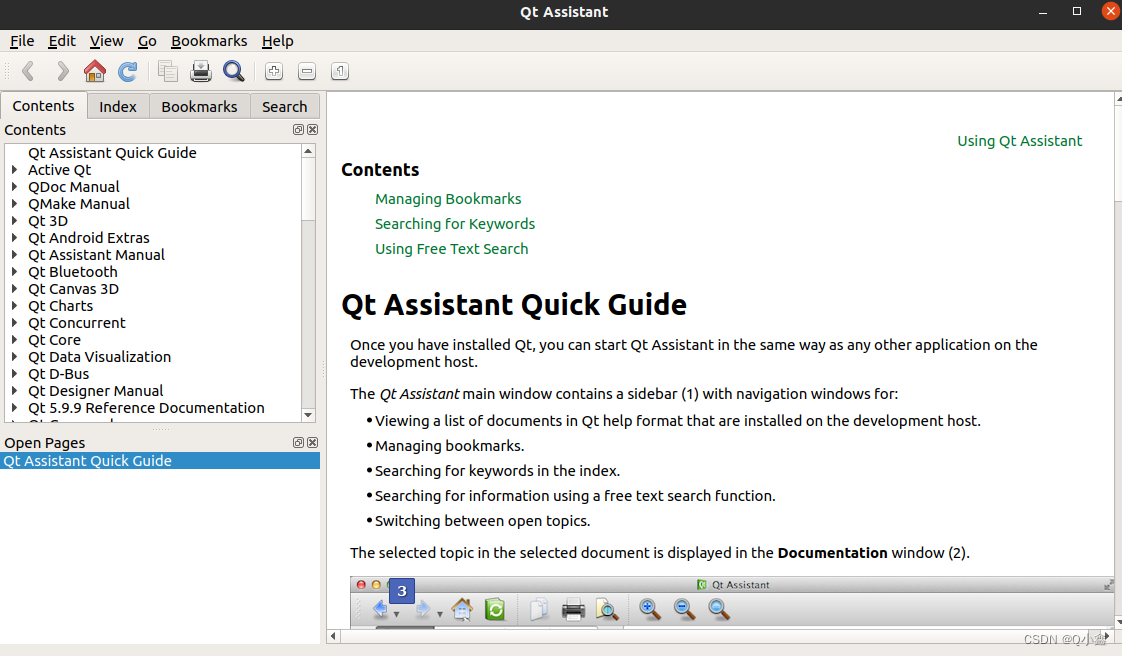The image size is (1122, 656).
Task: Close the Contents dock panel
Action: (313, 129)
